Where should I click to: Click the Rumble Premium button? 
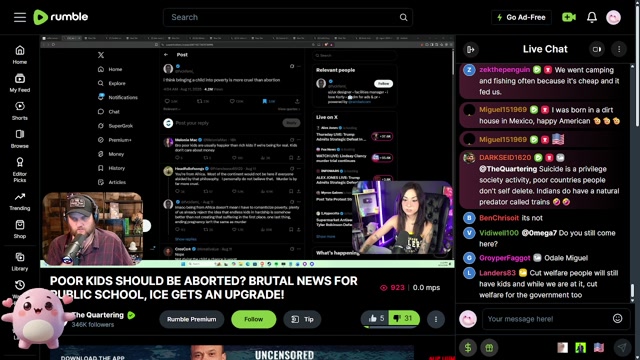[191, 319]
